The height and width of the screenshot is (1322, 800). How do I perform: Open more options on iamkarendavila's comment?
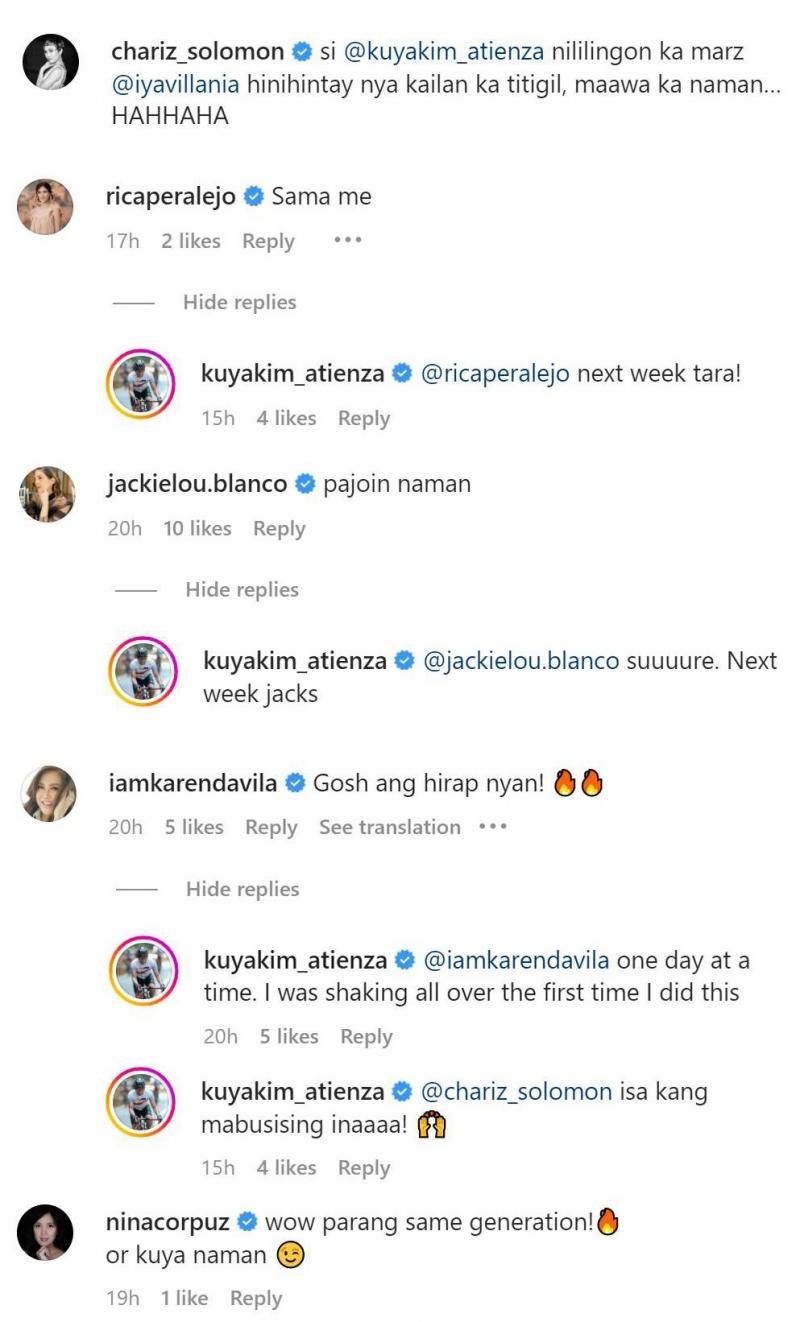click(493, 827)
